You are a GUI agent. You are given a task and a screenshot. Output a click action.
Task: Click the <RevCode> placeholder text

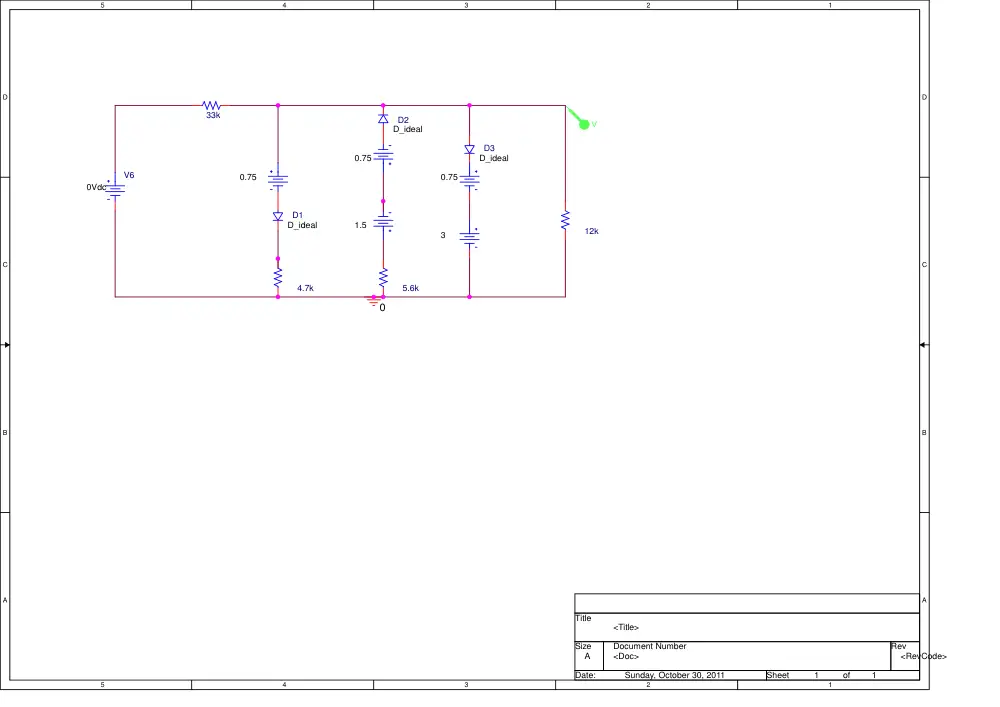coord(923,656)
